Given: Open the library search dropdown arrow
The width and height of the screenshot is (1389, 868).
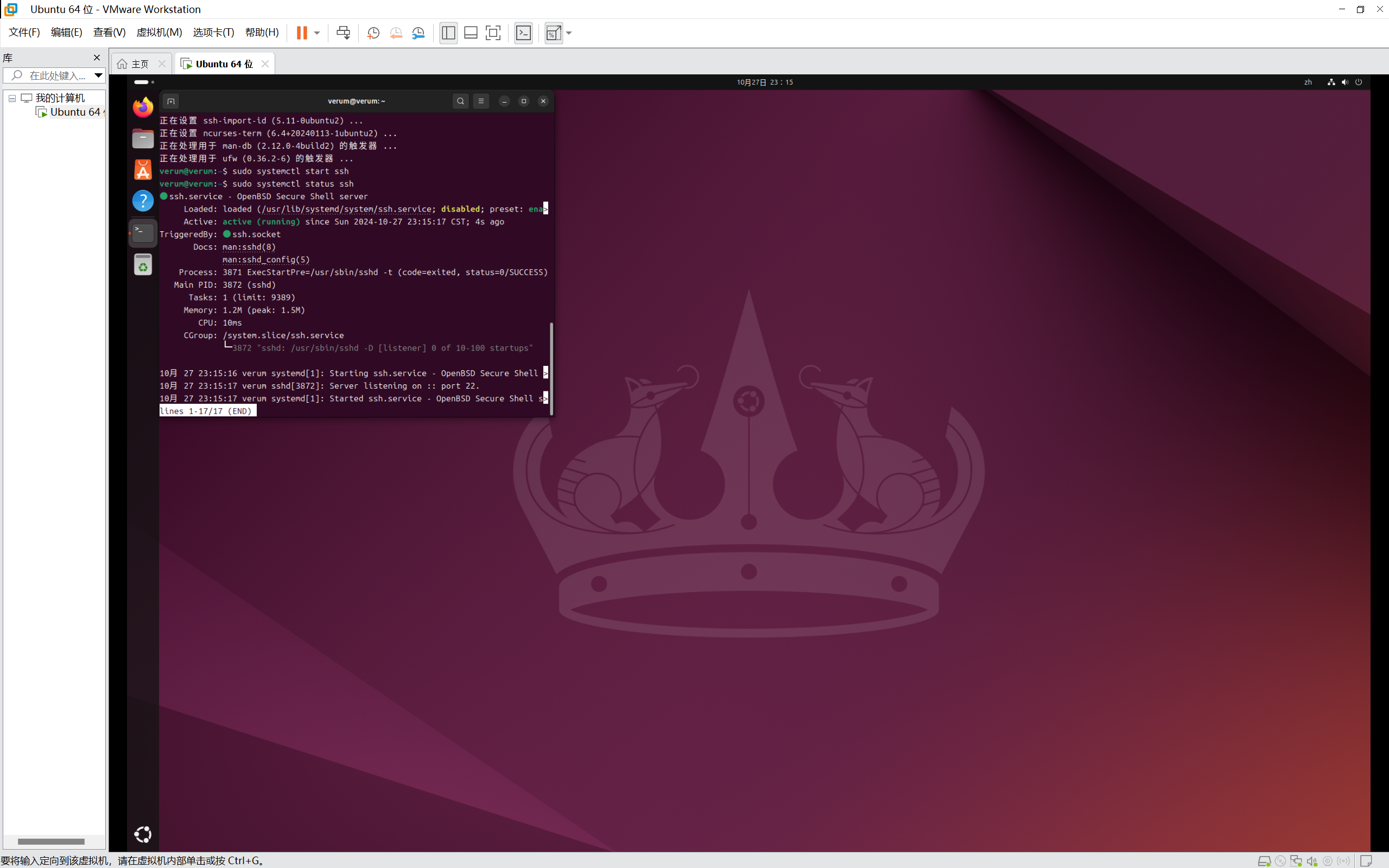Looking at the screenshot, I should pos(98,75).
